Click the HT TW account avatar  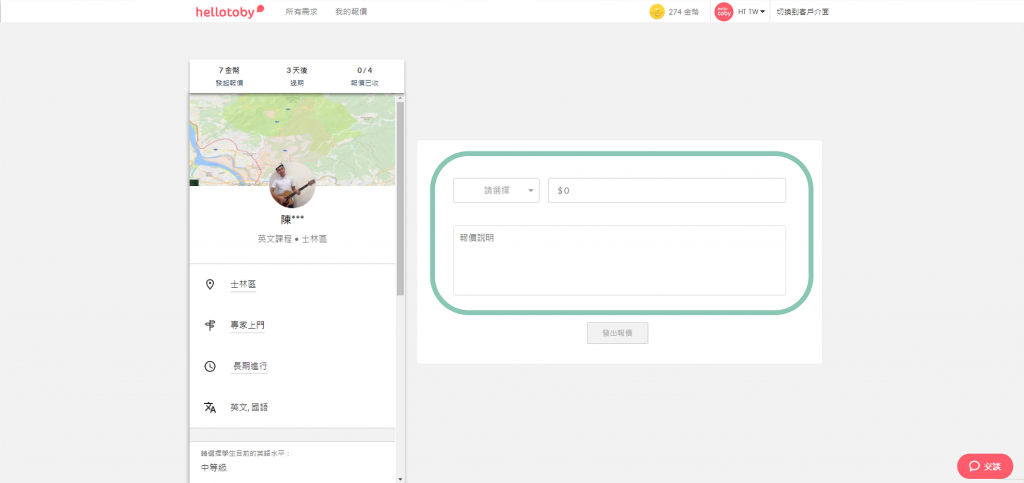(x=723, y=12)
